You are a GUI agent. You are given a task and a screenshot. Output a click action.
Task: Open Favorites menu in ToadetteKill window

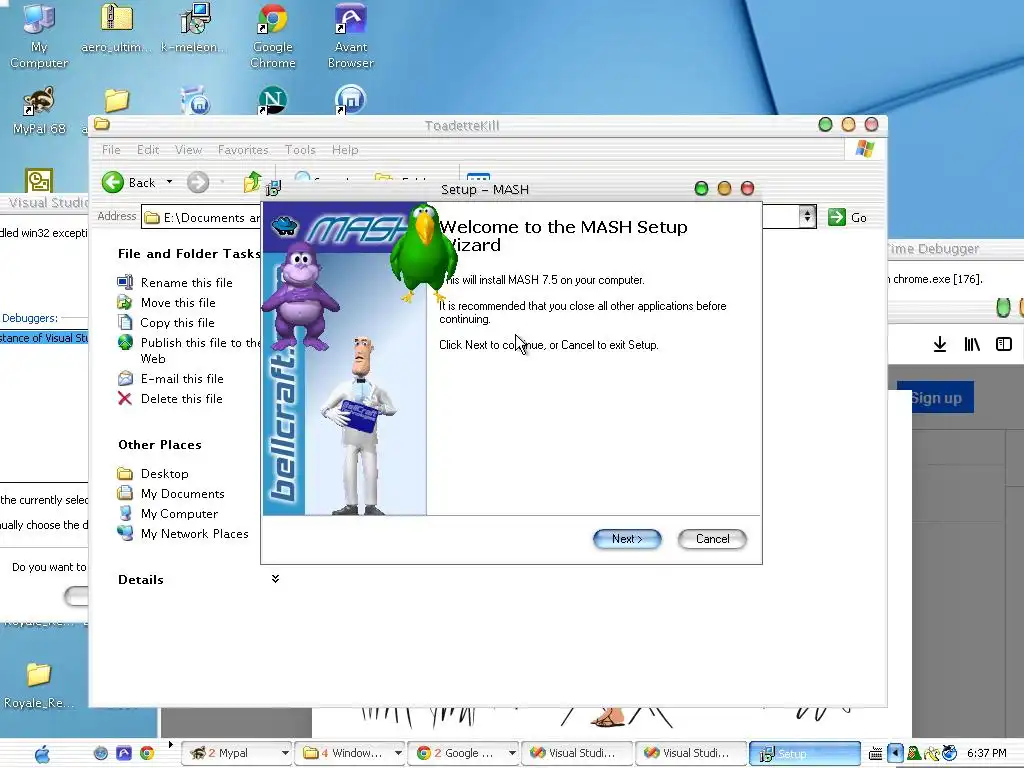[x=243, y=150]
